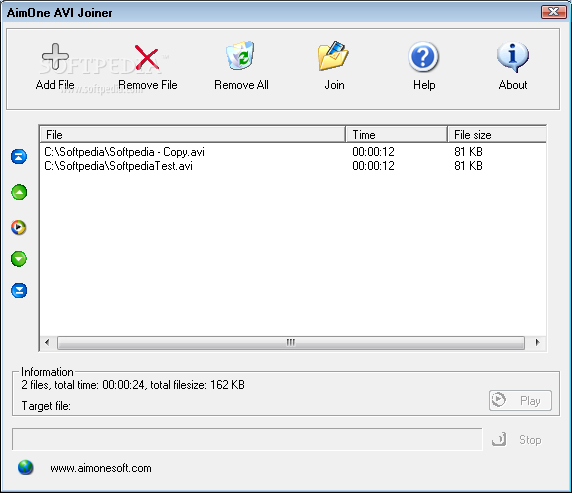Move selected file up one position
The image size is (572, 493).
coord(19,192)
